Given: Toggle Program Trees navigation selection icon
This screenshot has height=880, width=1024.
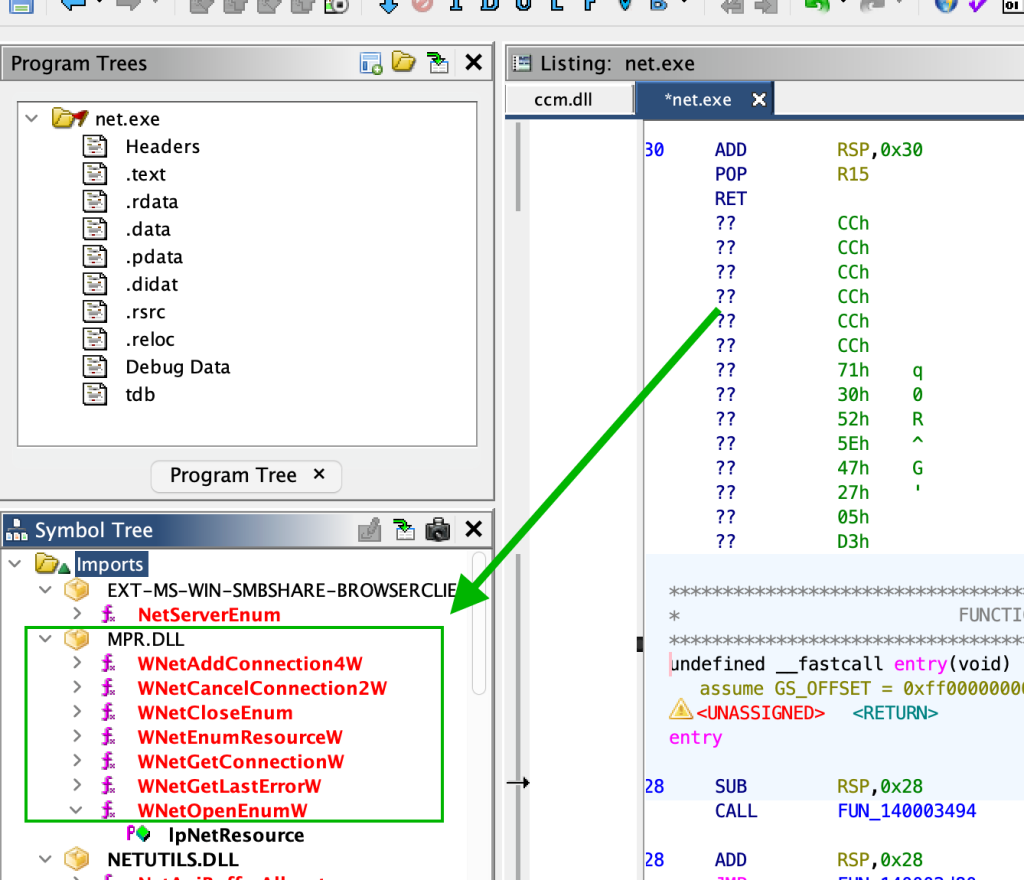Looking at the screenshot, I should pyautogui.click(x=437, y=64).
